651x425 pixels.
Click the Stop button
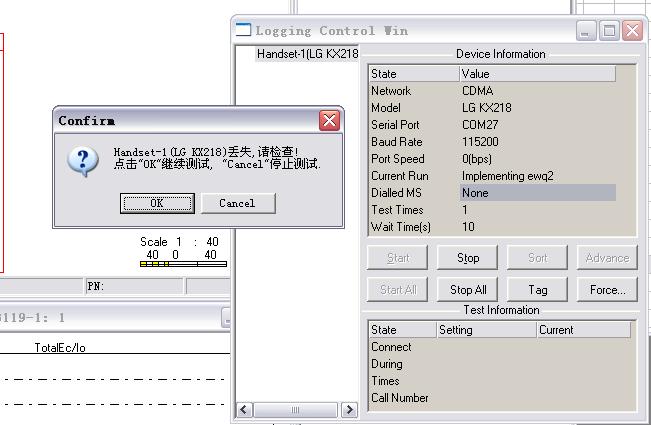[x=467, y=258]
